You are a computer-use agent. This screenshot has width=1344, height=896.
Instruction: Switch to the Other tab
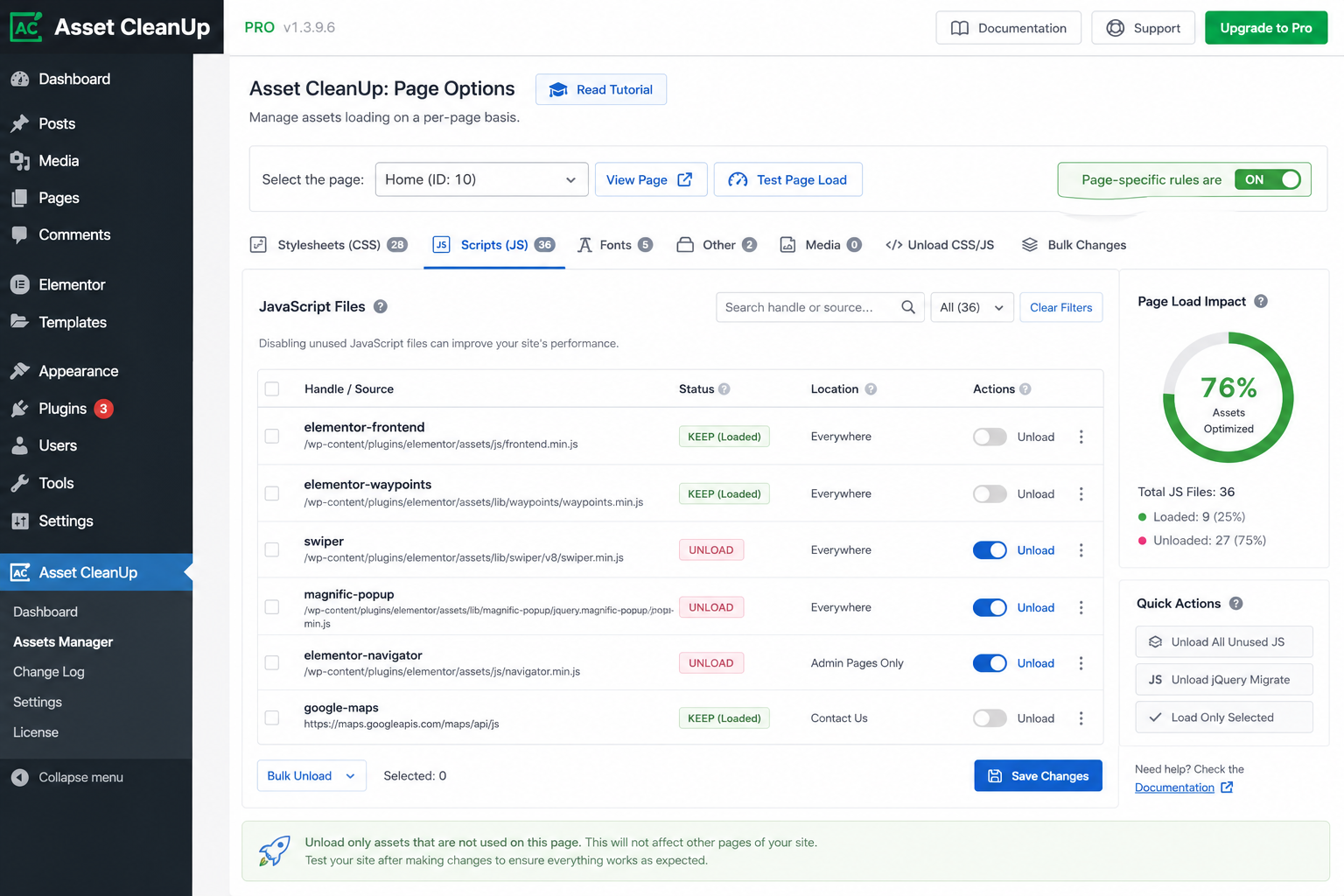tap(717, 245)
